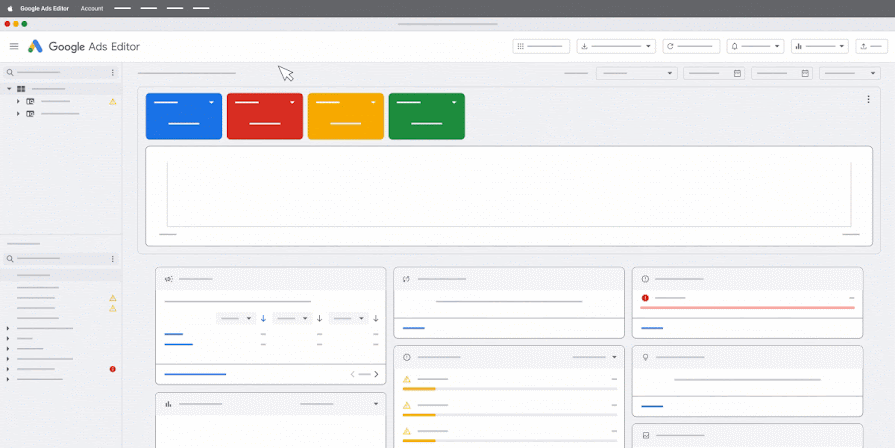
Task: Open the statistics button's dropdown arrow
Action: click(x=841, y=47)
